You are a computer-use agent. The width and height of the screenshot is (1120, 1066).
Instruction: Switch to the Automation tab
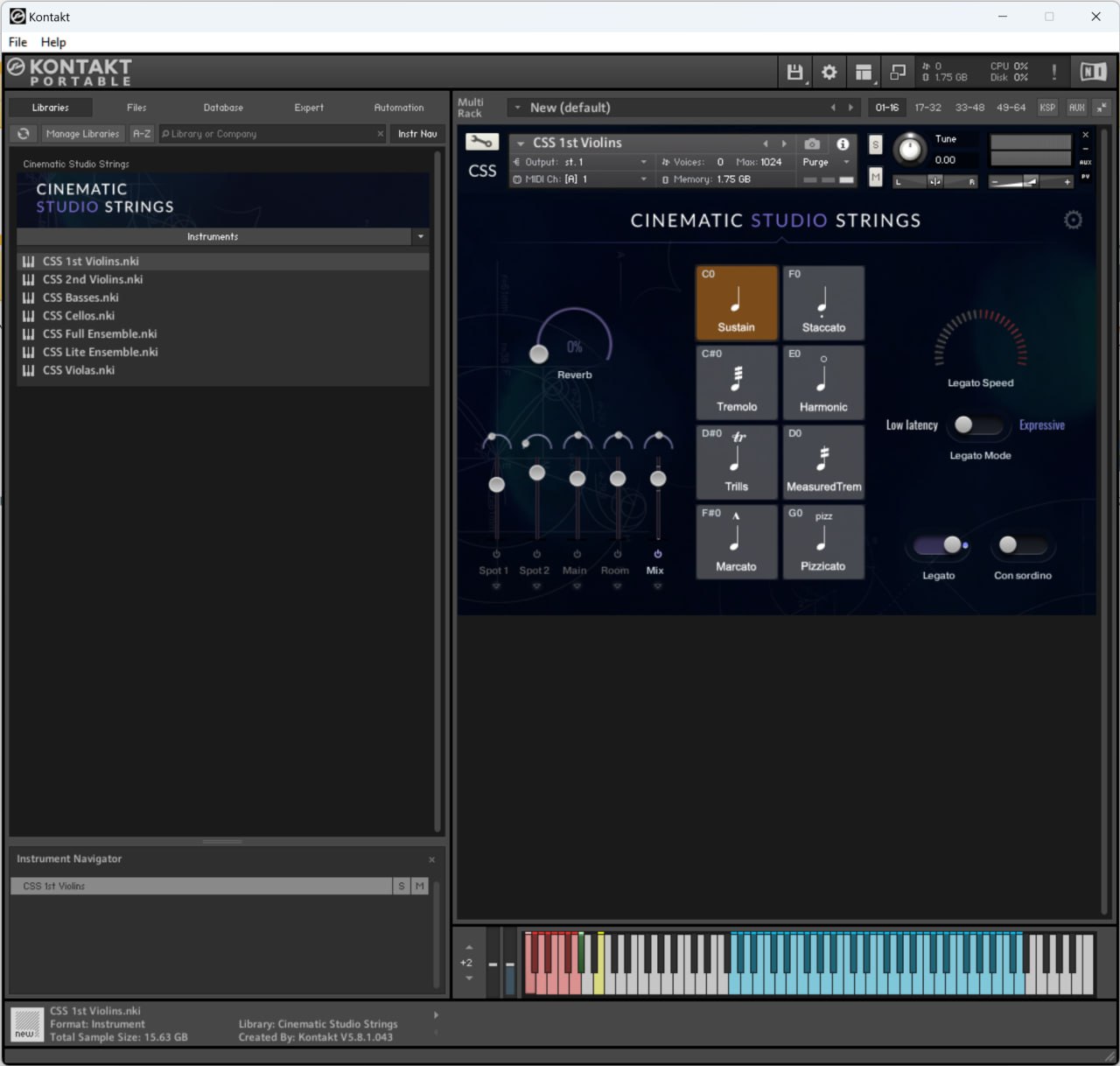[x=399, y=108]
